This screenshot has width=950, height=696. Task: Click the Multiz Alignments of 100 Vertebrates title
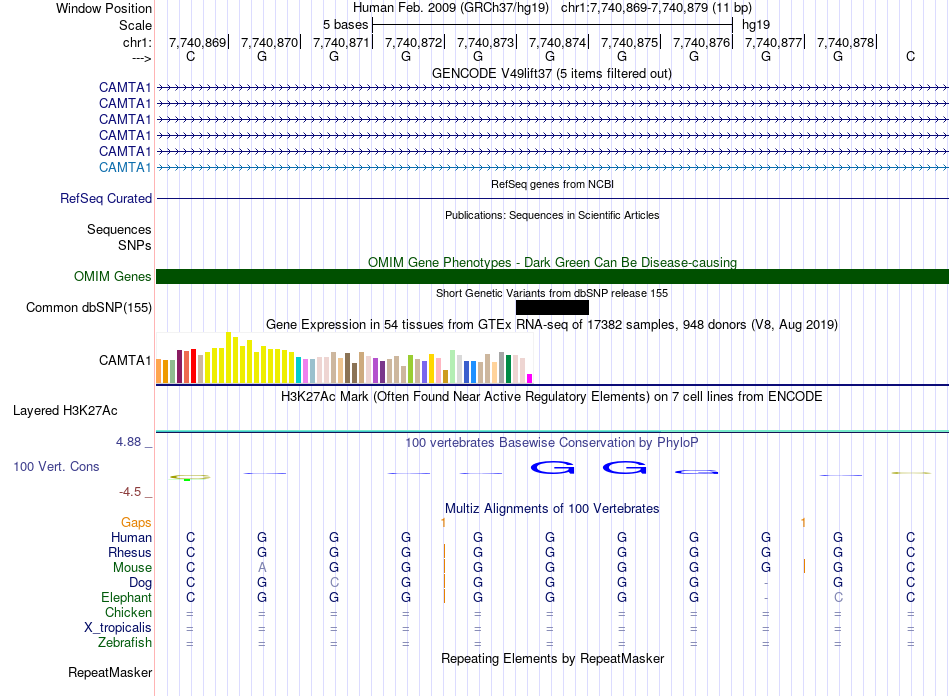(x=552, y=508)
